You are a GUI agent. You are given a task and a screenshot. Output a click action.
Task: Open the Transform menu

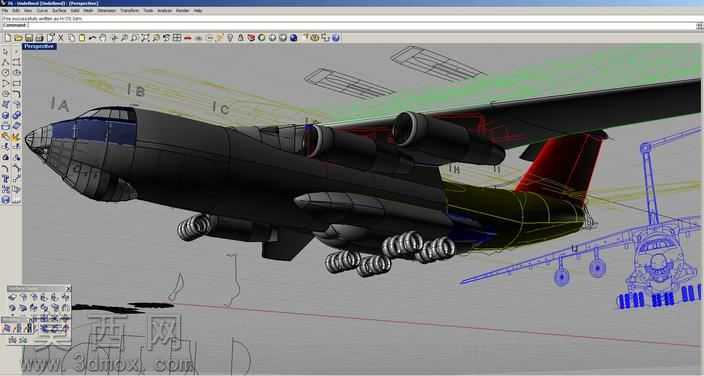coord(130,10)
